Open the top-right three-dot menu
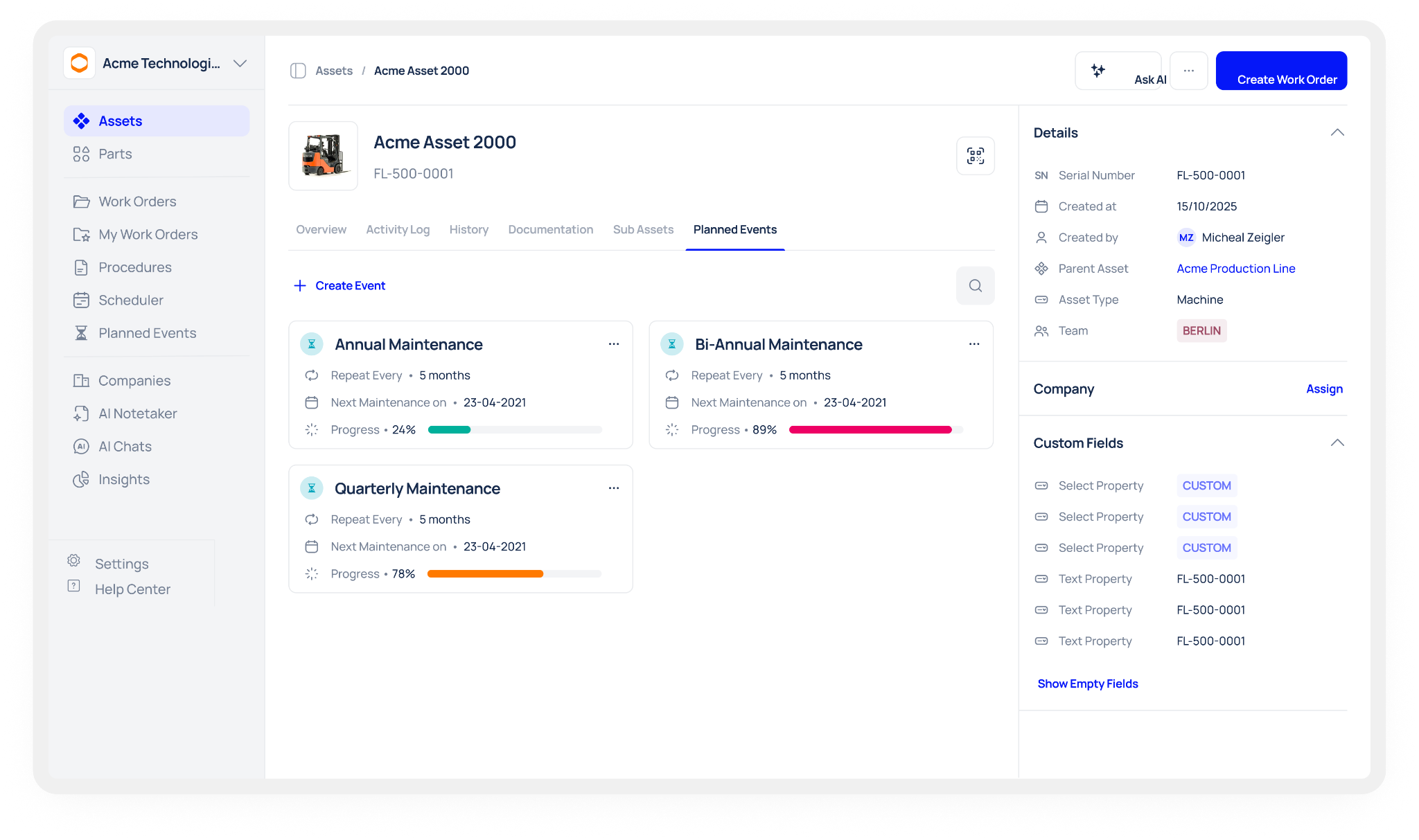Screen dimensions: 1419x840 click(1188, 71)
